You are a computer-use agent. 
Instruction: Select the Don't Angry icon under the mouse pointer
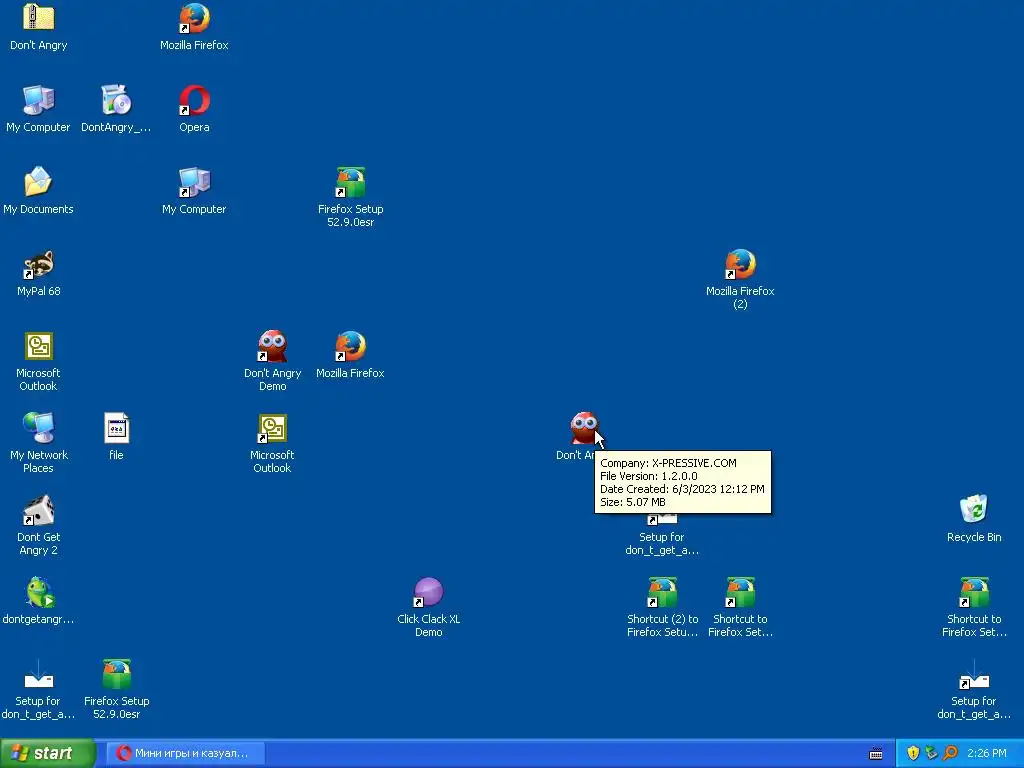point(584,428)
